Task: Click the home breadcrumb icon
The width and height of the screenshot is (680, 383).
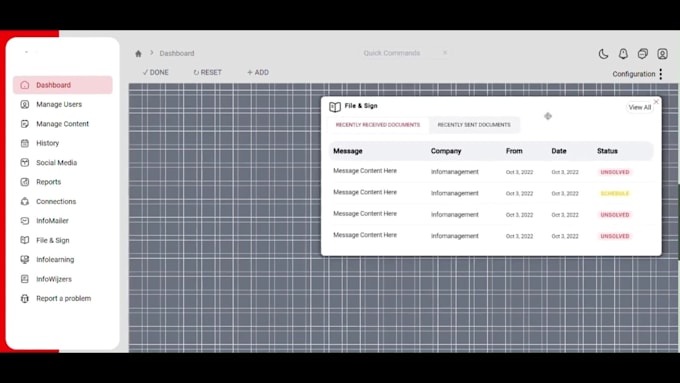Action: point(138,53)
